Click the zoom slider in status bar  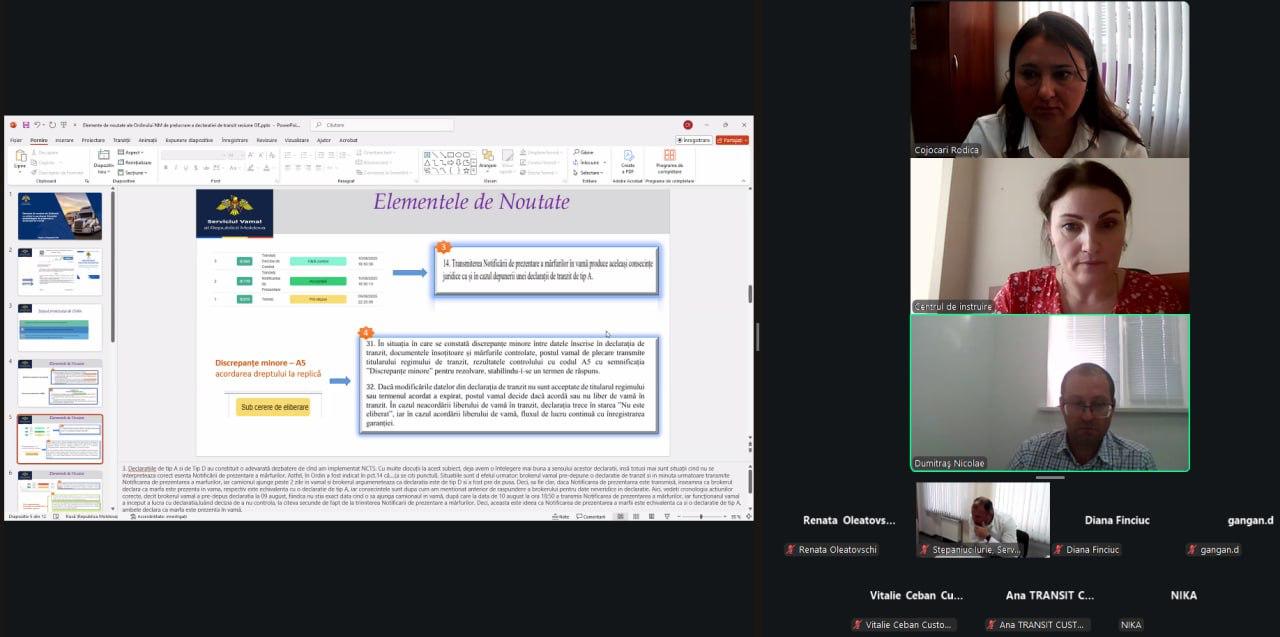pyautogui.click(x=700, y=516)
